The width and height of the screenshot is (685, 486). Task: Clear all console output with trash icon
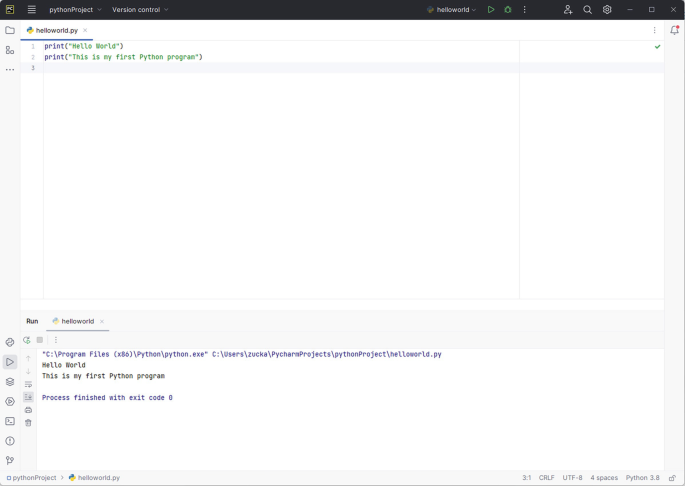tap(28, 423)
